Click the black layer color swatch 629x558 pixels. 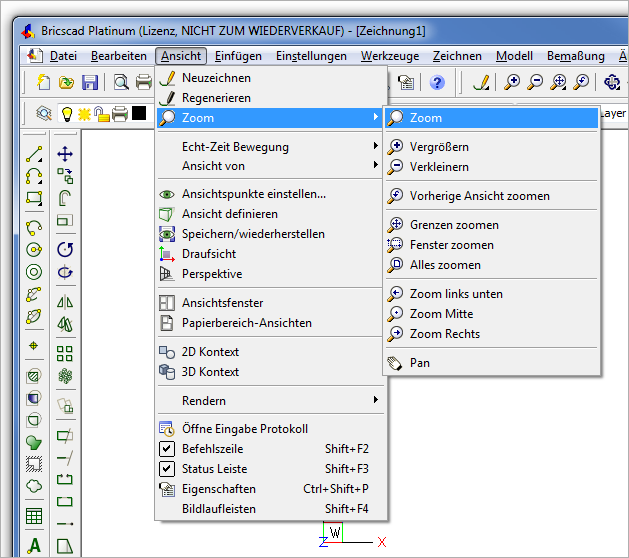pyautogui.click(x=139, y=114)
